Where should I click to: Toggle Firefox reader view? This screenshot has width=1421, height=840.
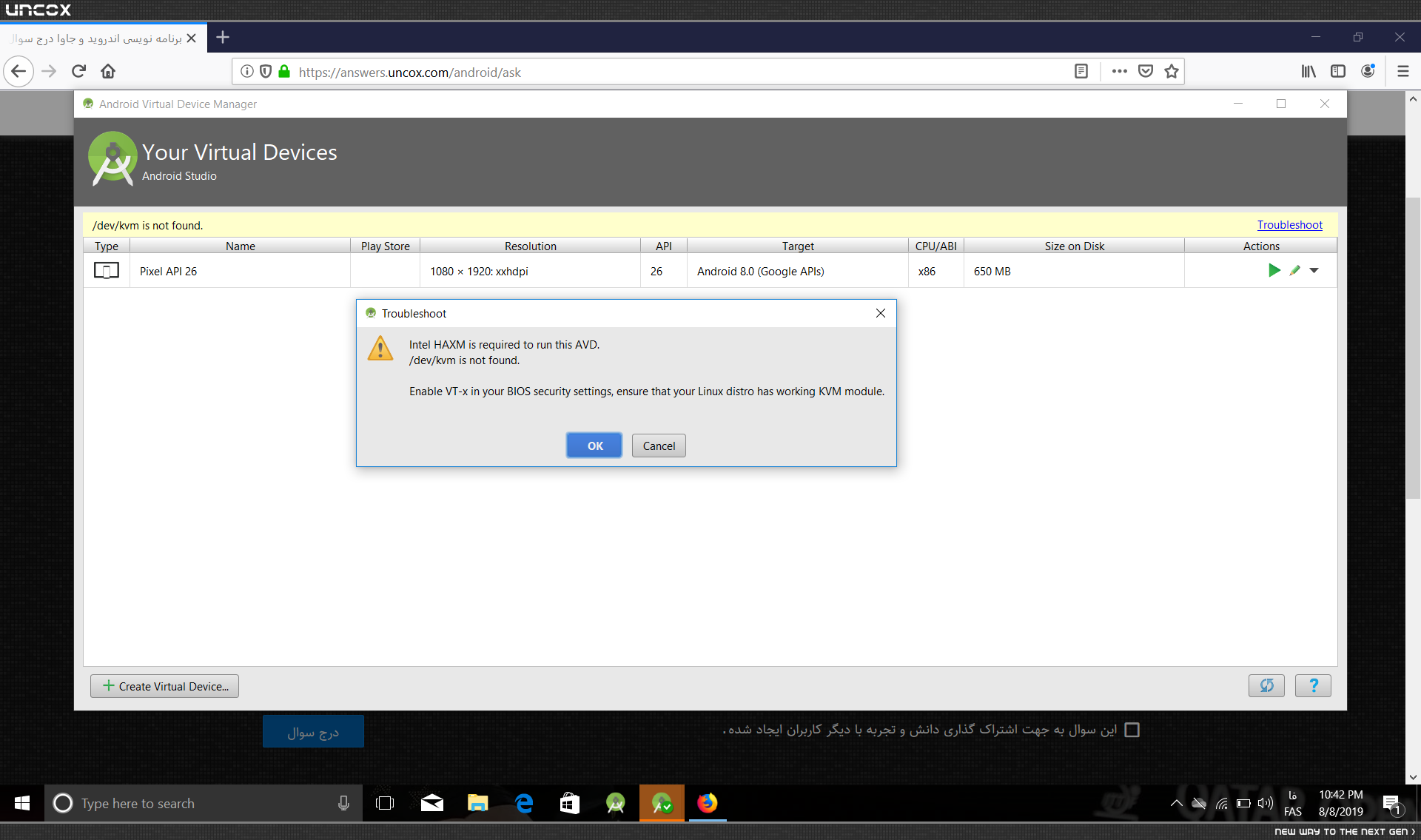tap(1081, 72)
